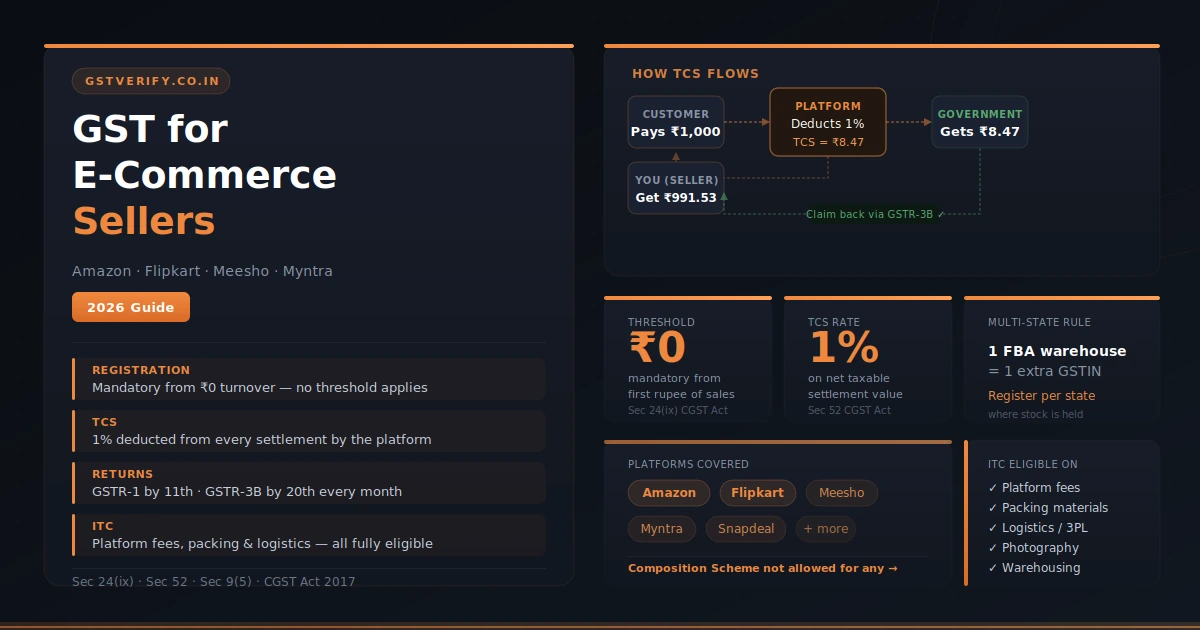Viewport: 1200px width, 630px height.
Task: Click the You (Seller) box
Action: (x=676, y=189)
